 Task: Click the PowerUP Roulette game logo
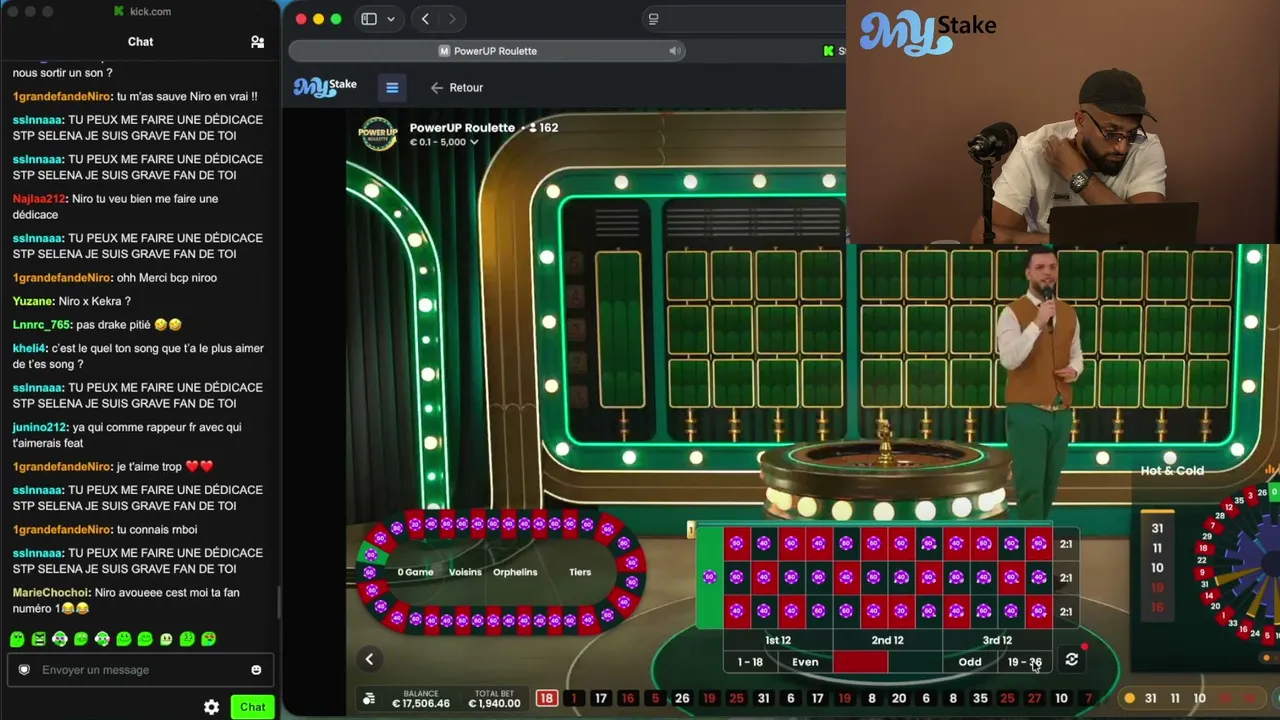click(378, 134)
